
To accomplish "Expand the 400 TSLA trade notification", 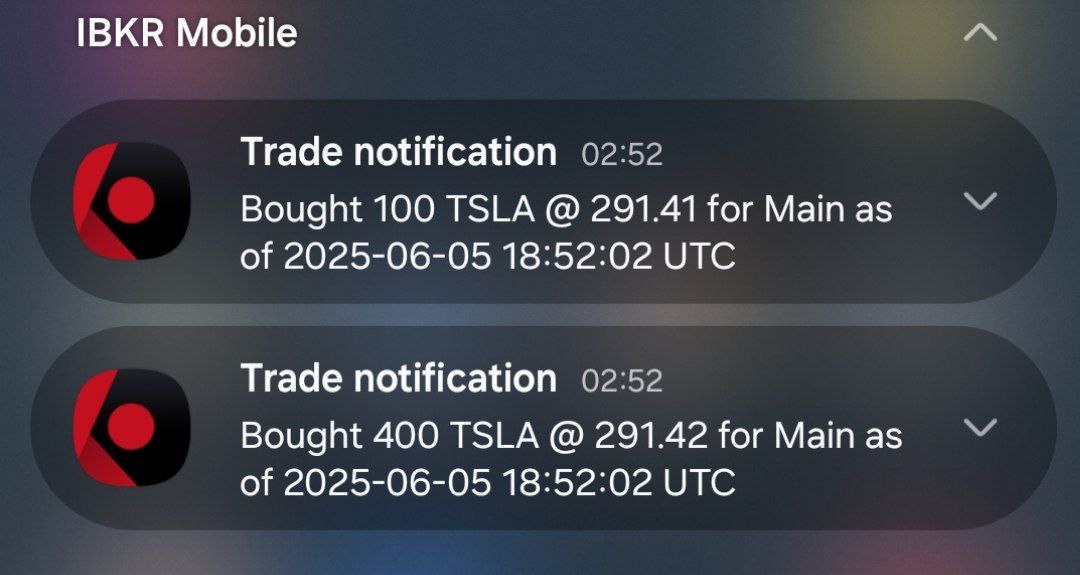I will (x=979, y=428).
